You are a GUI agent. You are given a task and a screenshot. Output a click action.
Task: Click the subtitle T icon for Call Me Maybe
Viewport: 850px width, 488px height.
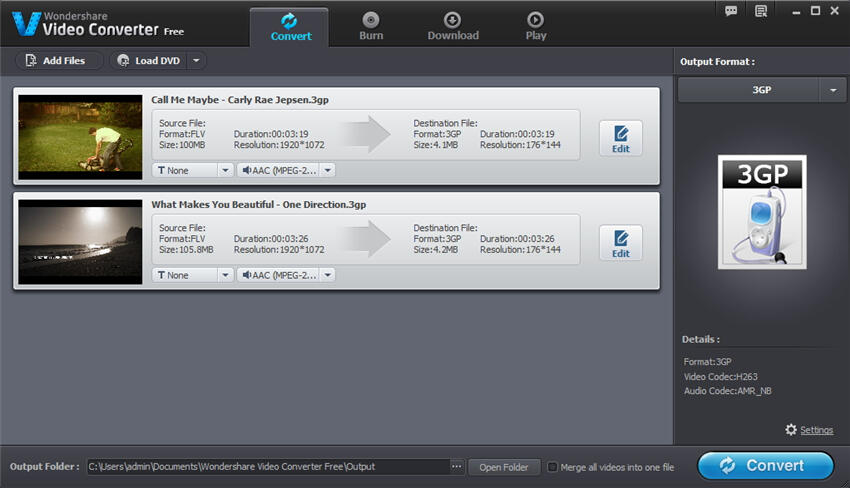pyautogui.click(x=161, y=170)
